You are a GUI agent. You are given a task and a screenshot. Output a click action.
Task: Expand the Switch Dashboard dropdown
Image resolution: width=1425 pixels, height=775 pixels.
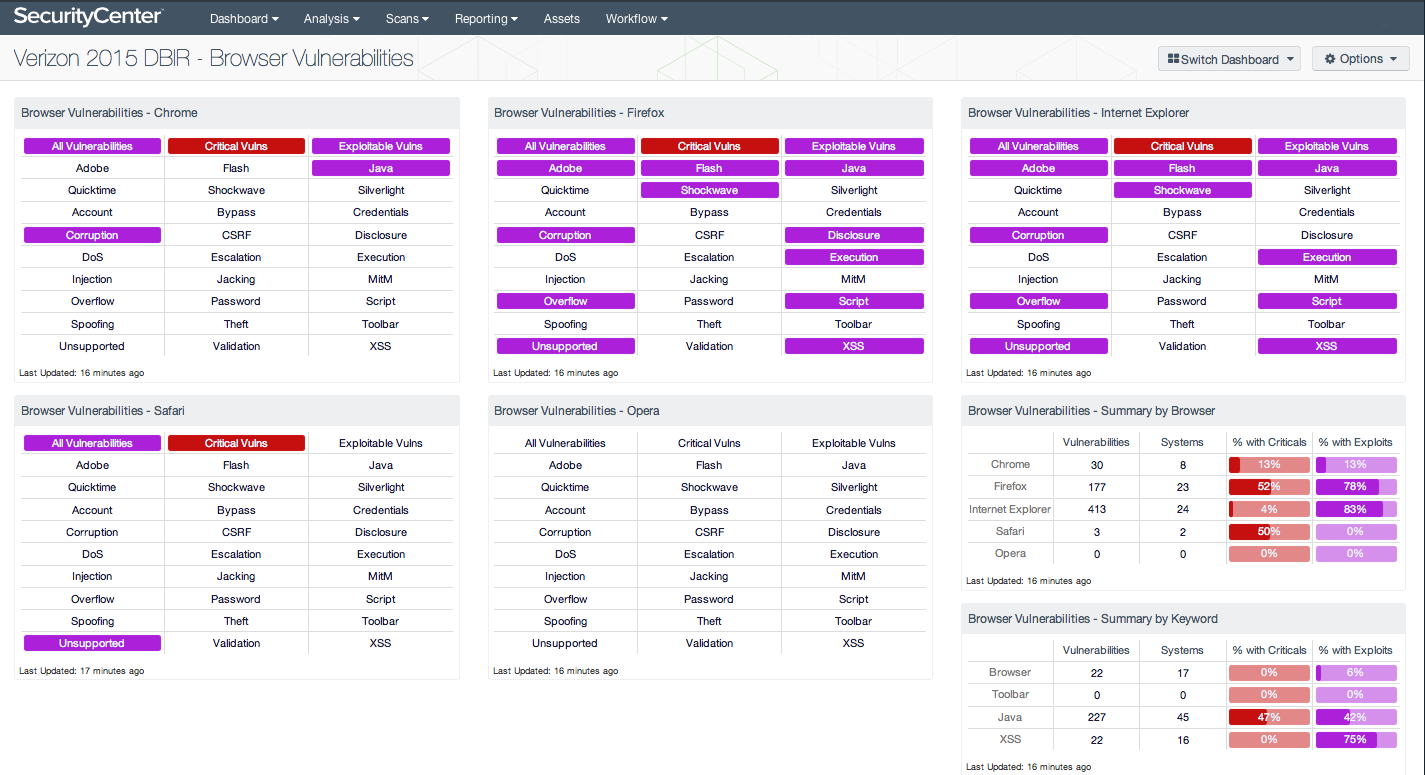point(1229,59)
